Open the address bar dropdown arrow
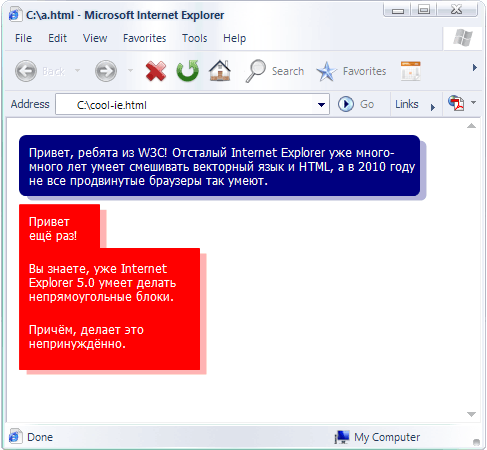Viewport: 487px width, 450px height. pos(321,105)
